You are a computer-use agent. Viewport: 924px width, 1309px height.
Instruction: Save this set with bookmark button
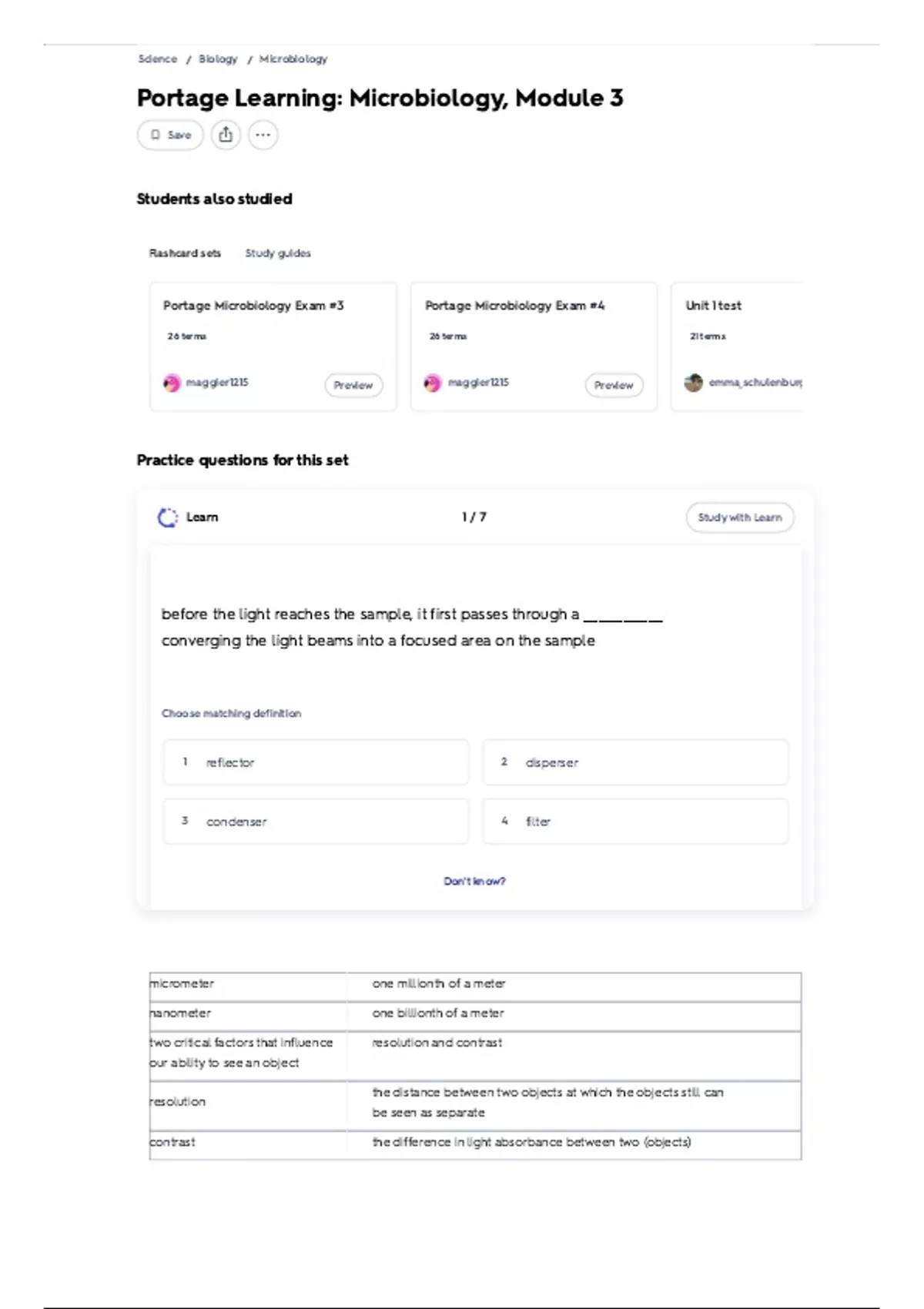170,135
